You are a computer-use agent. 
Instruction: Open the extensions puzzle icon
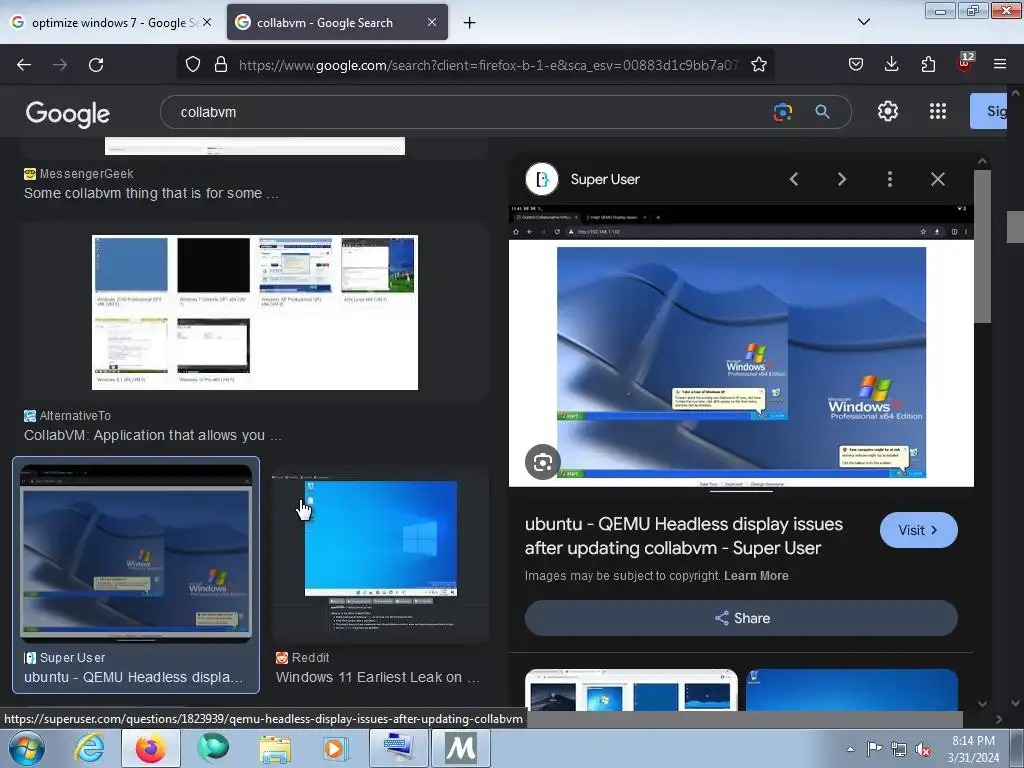click(928, 65)
